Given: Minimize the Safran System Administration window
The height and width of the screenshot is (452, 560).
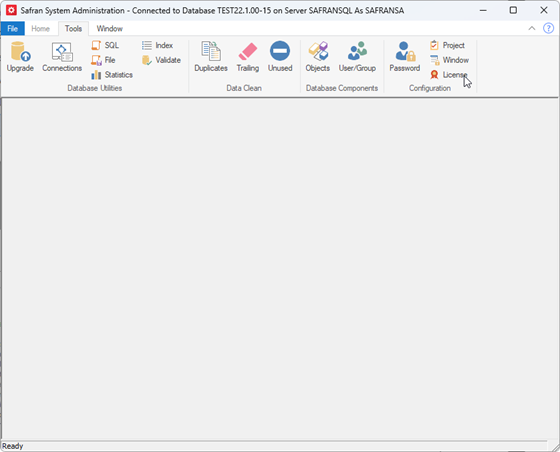Looking at the screenshot, I should tap(483, 10).
